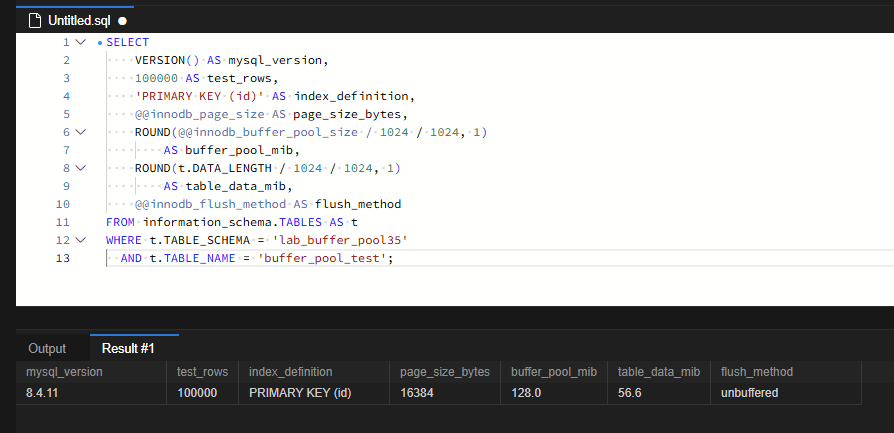Click the test_rows column header
The image size is (894, 433).
tap(202, 372)
